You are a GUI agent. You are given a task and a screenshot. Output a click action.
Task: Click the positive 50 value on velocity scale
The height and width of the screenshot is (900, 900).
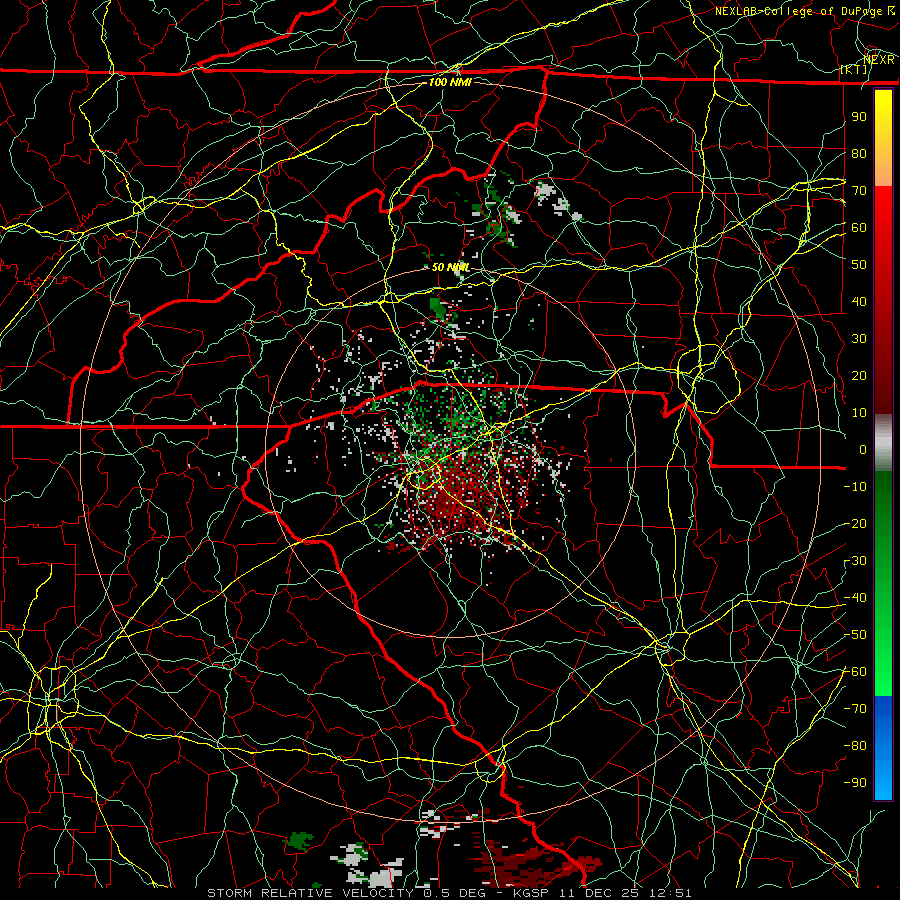(859, 265)
